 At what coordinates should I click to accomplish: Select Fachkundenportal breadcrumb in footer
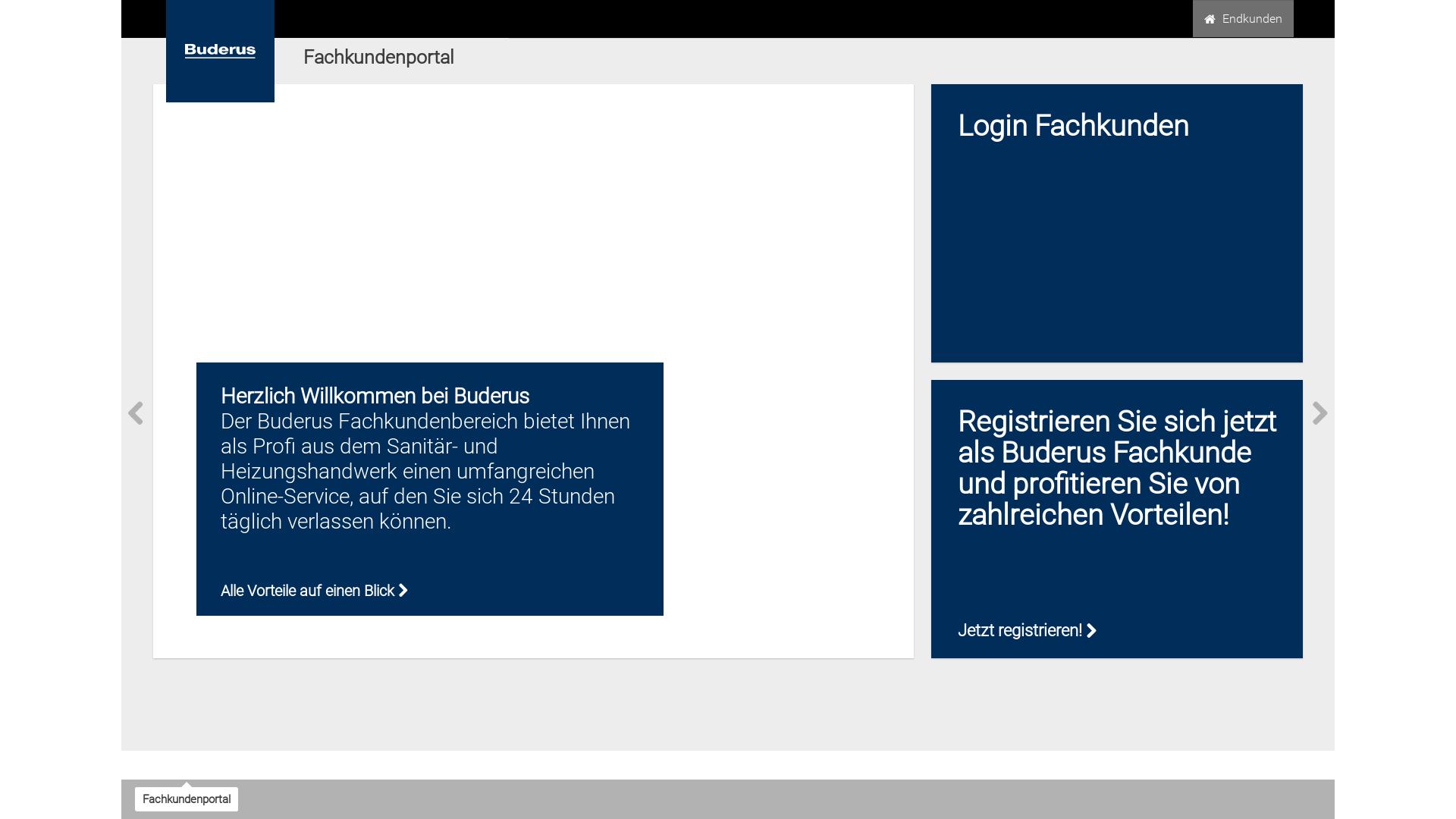pos(187,799)
